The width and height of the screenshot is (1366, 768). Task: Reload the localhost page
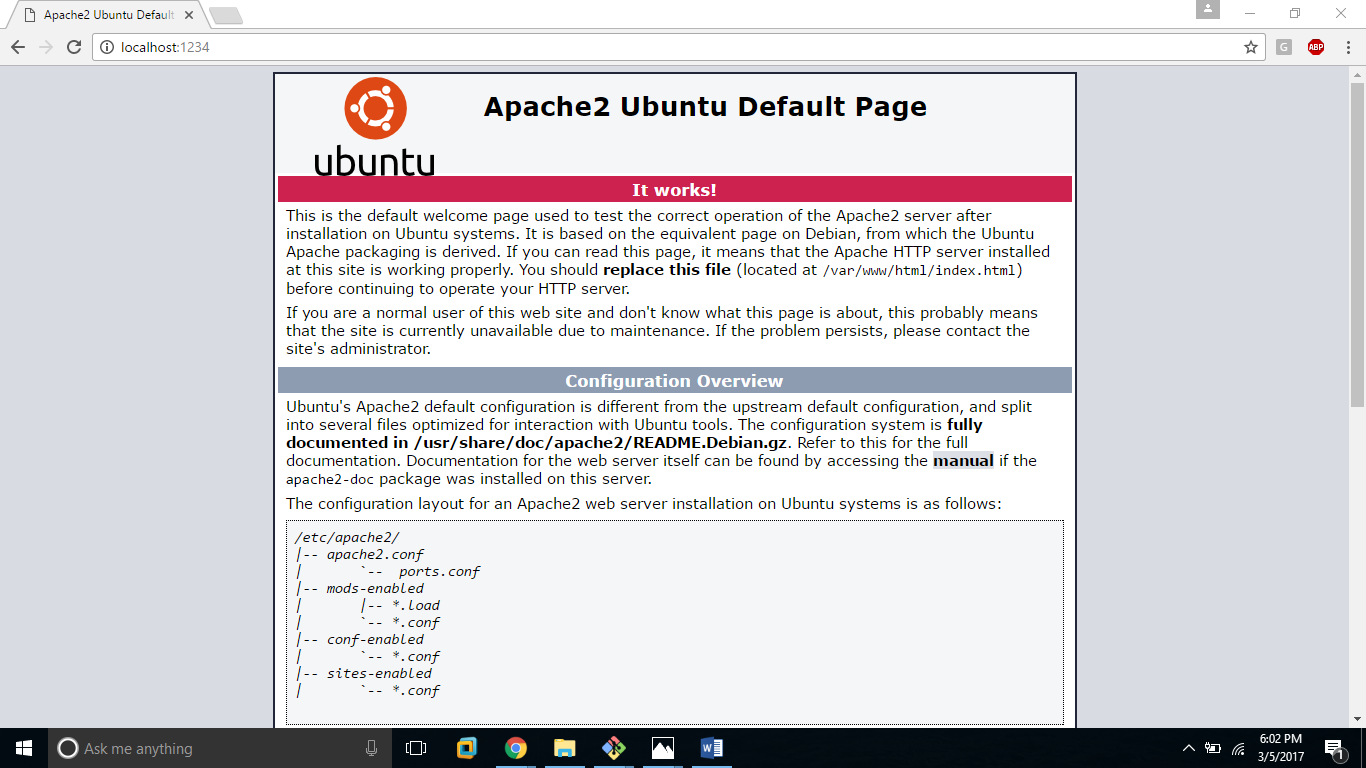pyautogui.click(x=74, y=47)
